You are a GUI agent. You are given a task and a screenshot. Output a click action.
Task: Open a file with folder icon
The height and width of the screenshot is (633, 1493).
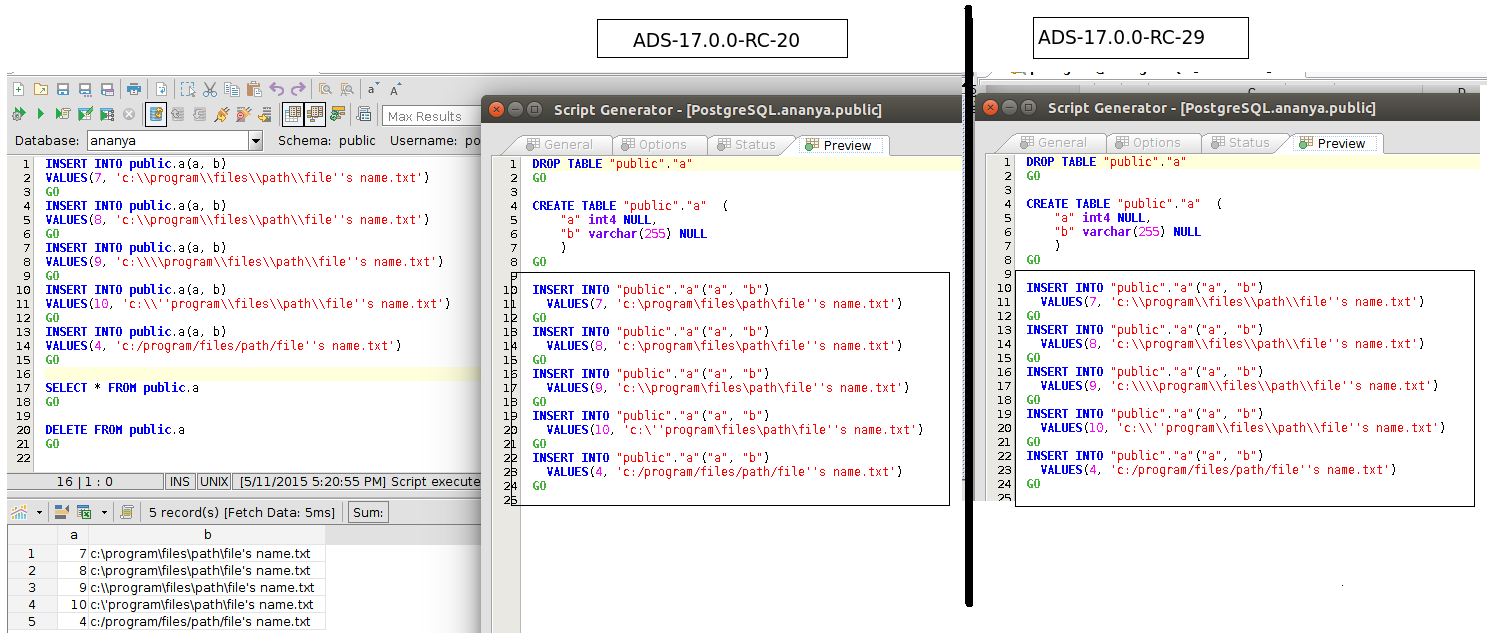[41, 89]
